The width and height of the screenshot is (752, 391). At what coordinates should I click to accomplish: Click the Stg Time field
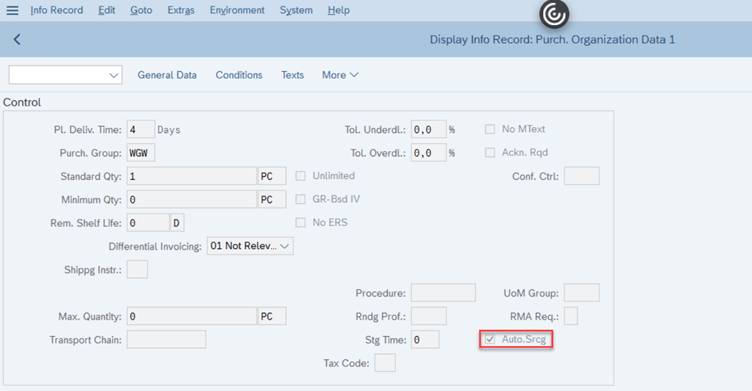(425, 340)
